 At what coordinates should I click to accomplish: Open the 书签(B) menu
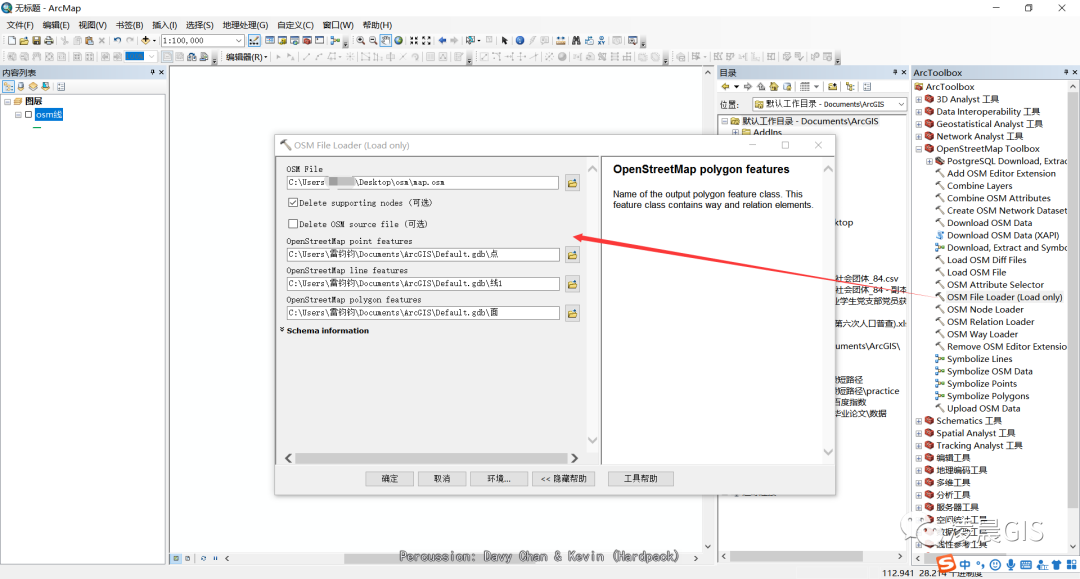pyautogui.click(x=129, y=25)
